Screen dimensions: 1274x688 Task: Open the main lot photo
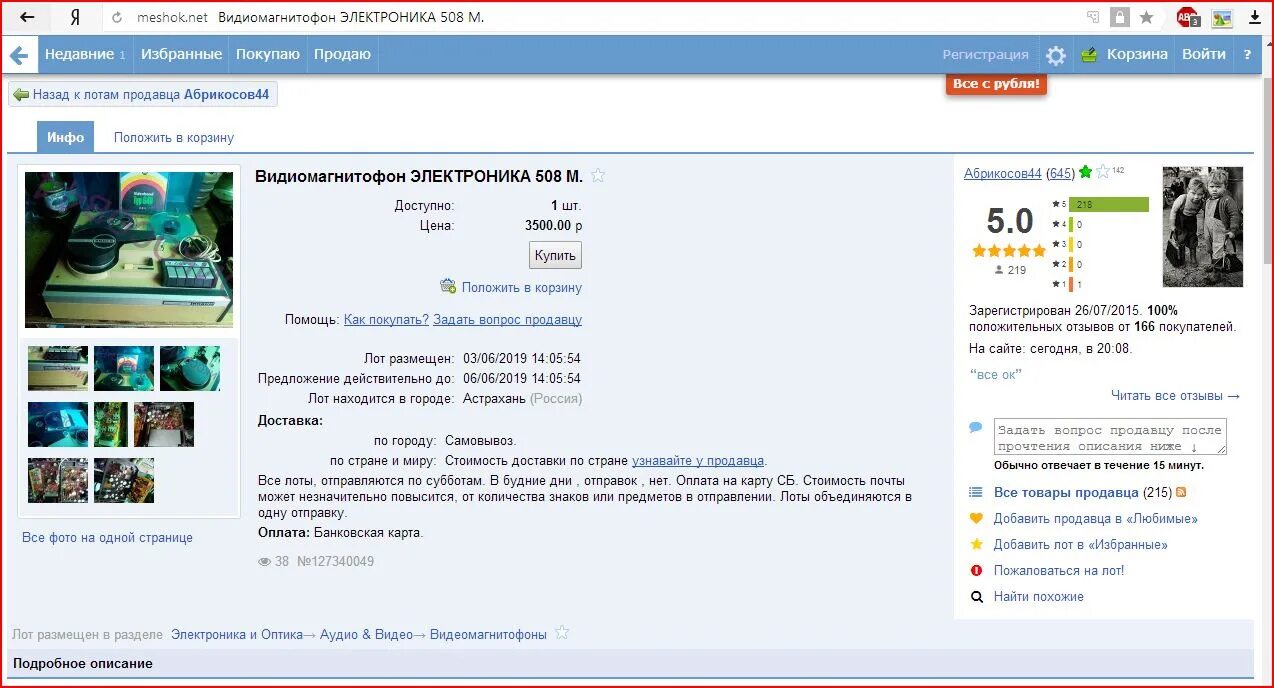[x=129, y=249]
